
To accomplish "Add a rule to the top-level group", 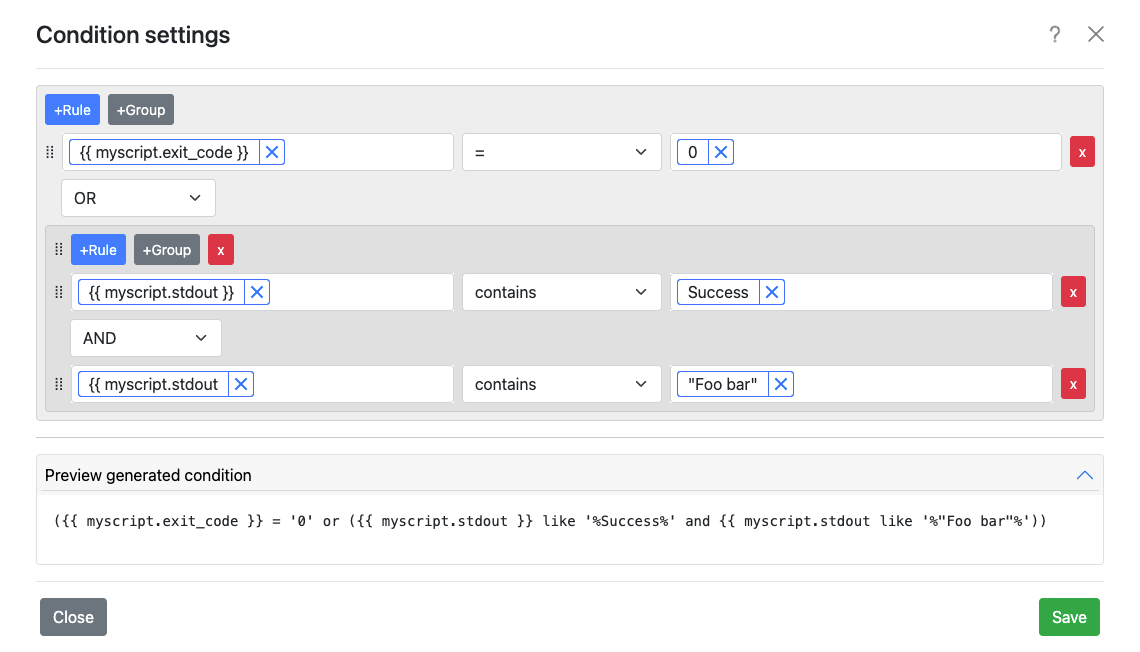I will point(72,110).
